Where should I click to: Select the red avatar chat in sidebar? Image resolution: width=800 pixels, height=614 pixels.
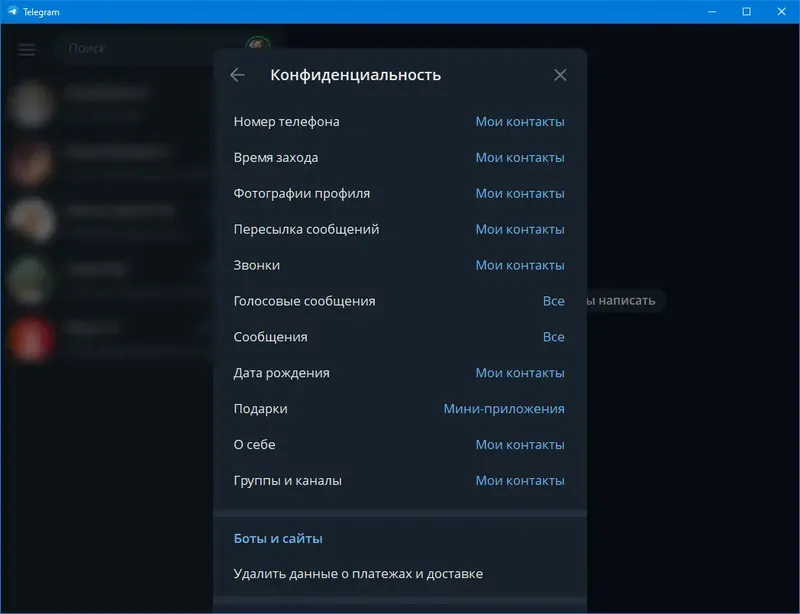point(31,339)
